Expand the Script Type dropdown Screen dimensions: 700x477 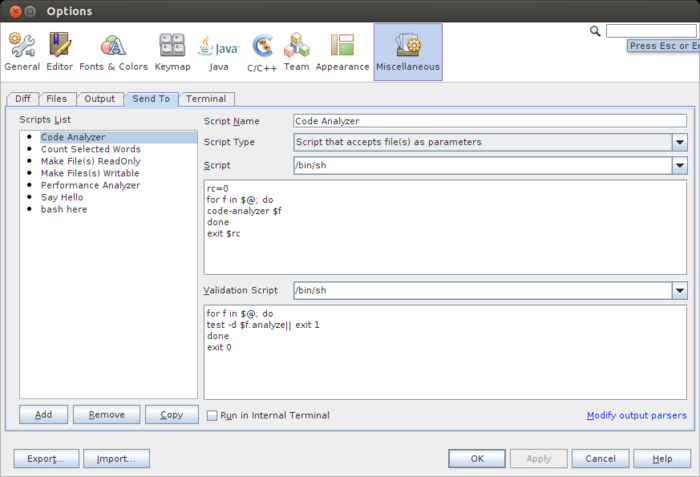click(x=679, y=142)
